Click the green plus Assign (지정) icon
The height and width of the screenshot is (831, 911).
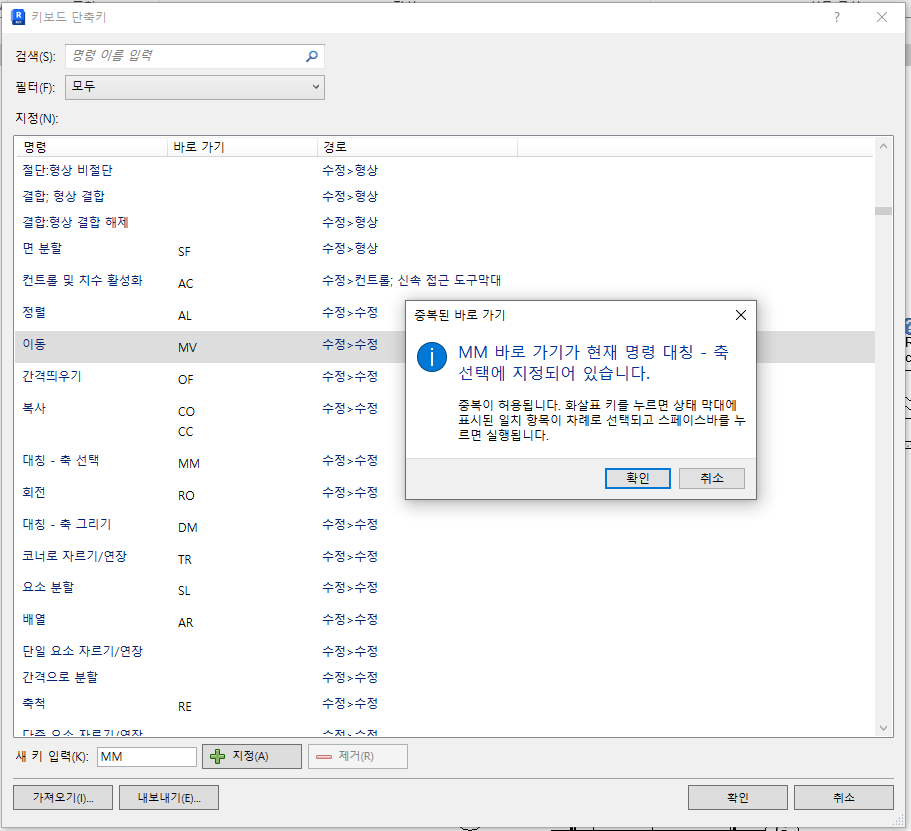216,756
